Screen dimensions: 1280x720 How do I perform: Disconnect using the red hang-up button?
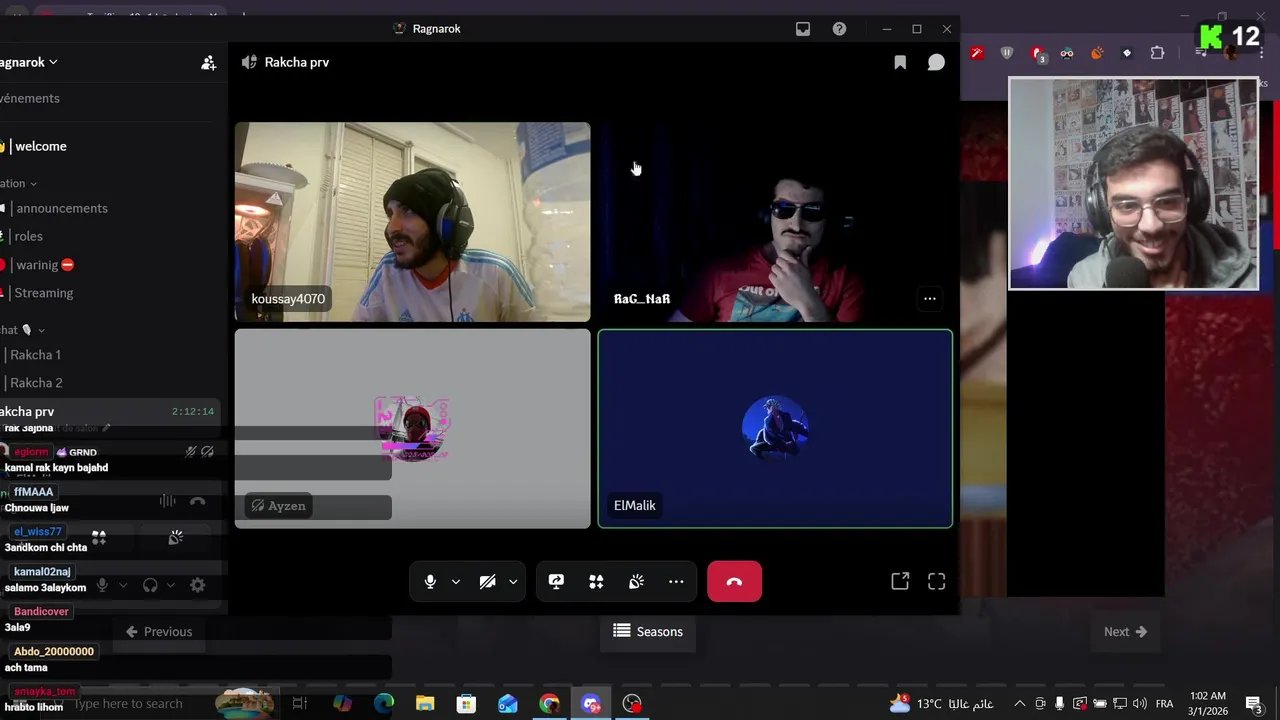pos(734,582)
